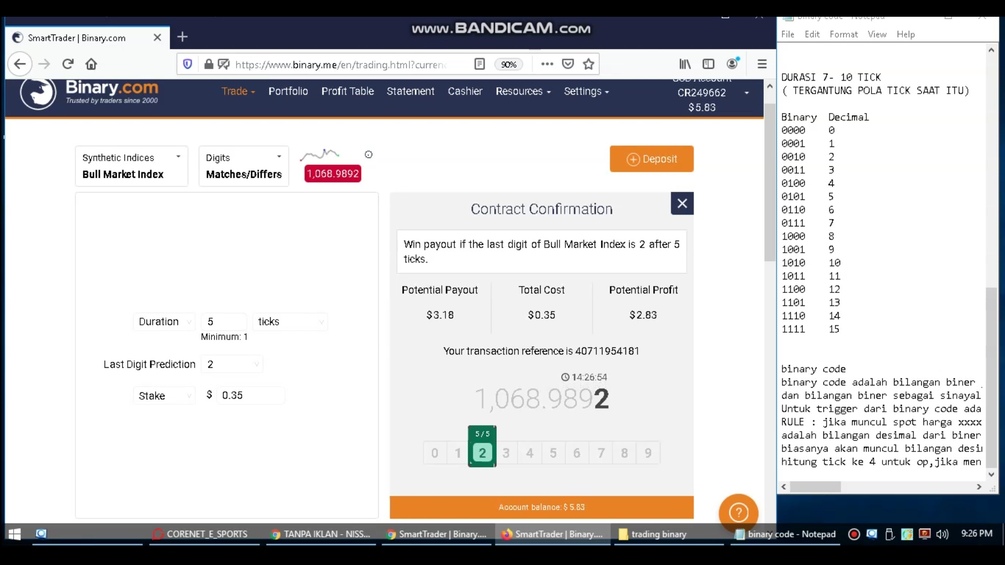
Task: Expand the Settings menu
Action: pos(586,92)
